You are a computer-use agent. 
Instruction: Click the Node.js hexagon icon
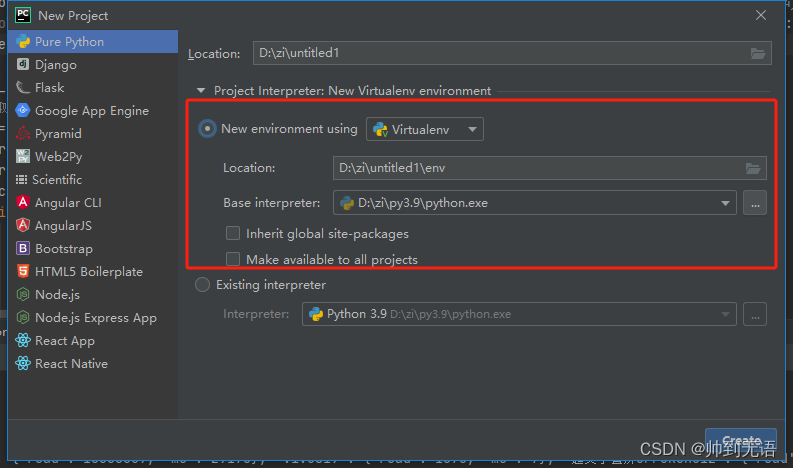(x=23, y=294)
